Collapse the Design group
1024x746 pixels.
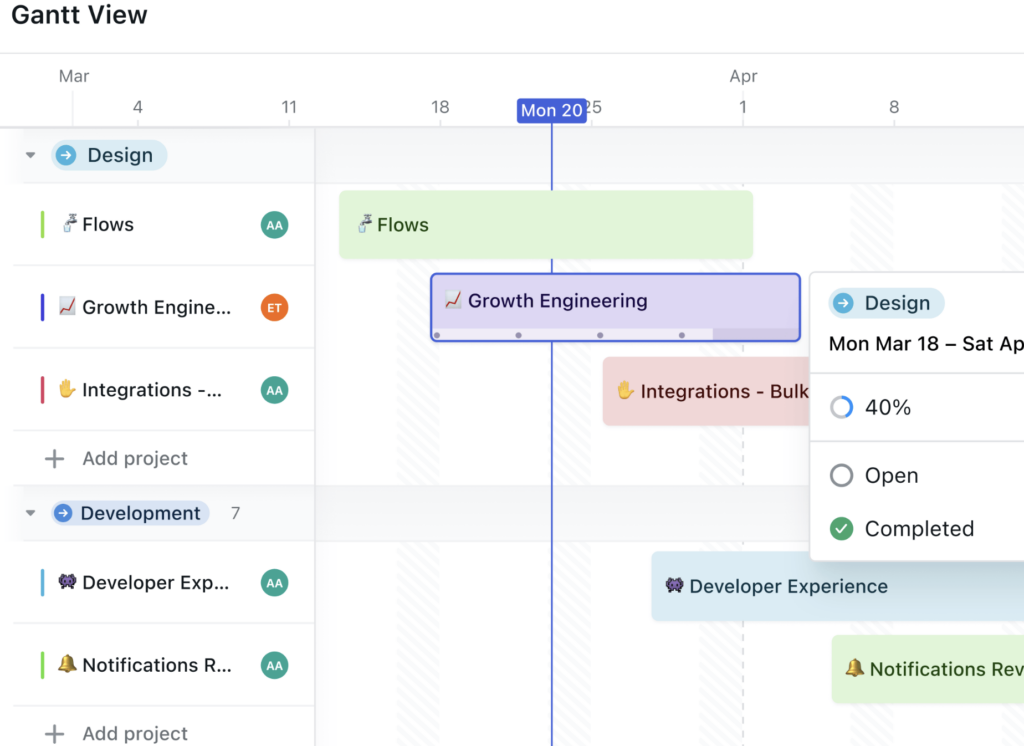tap(29, 155)
